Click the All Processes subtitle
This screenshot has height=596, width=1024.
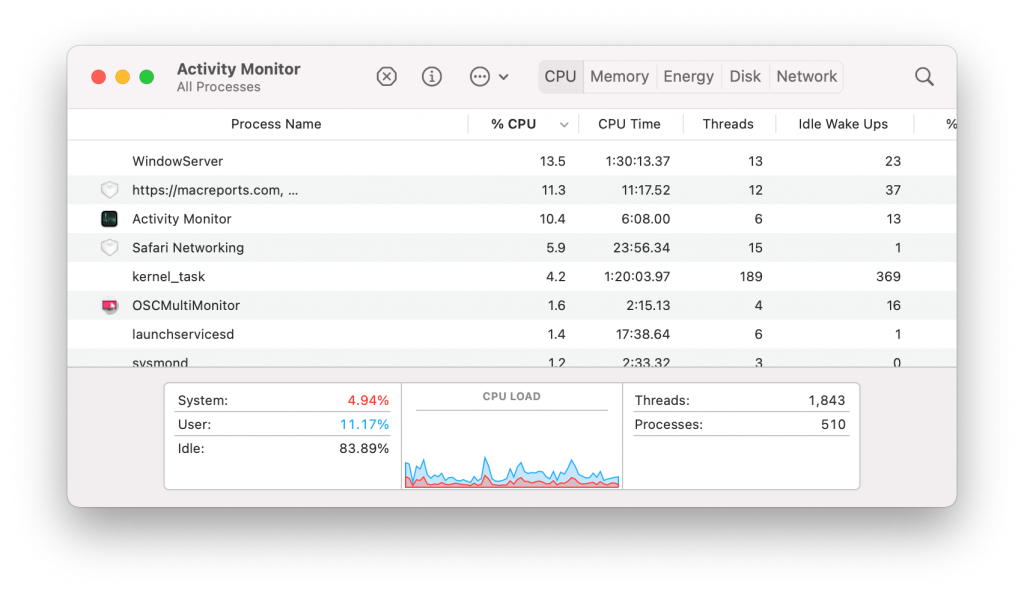[218, 87]
